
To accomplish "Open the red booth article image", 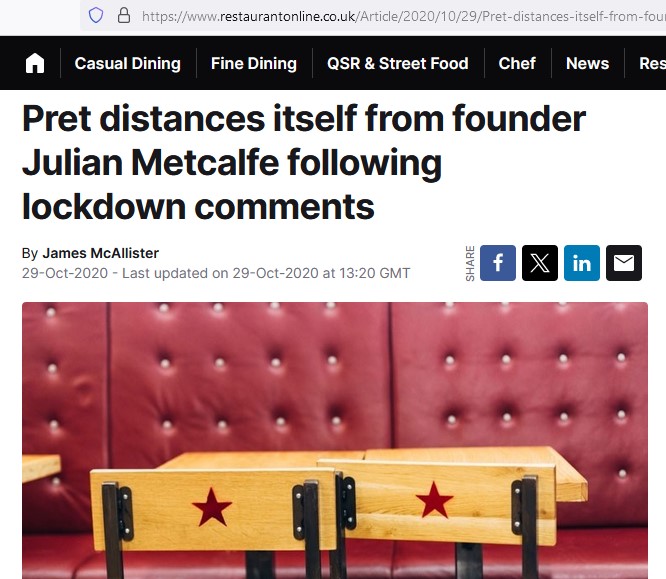I will [x=335, y=441].
